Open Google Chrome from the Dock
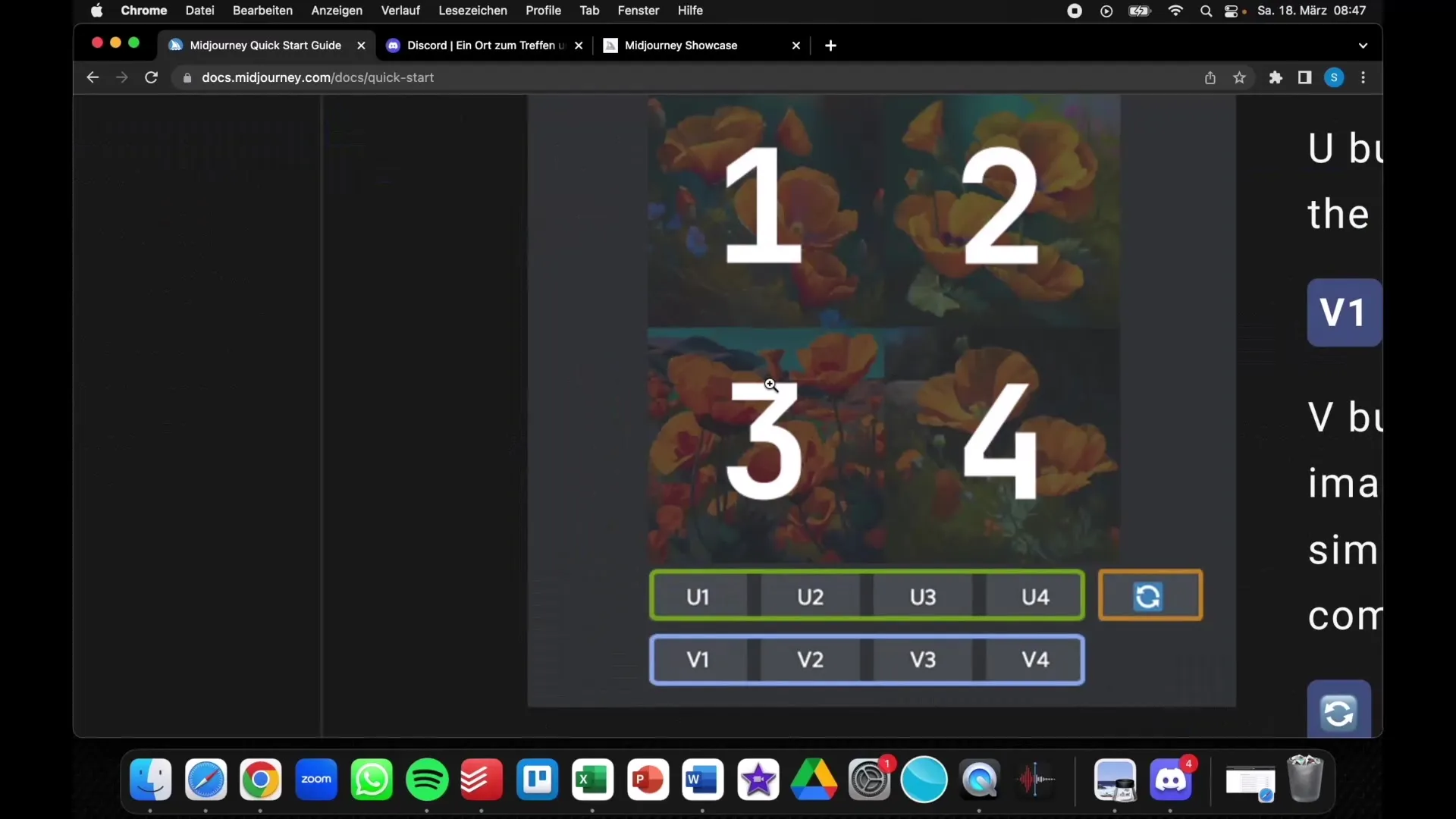Viewport: 1456px width, 819px height. (x=261, y=780)
